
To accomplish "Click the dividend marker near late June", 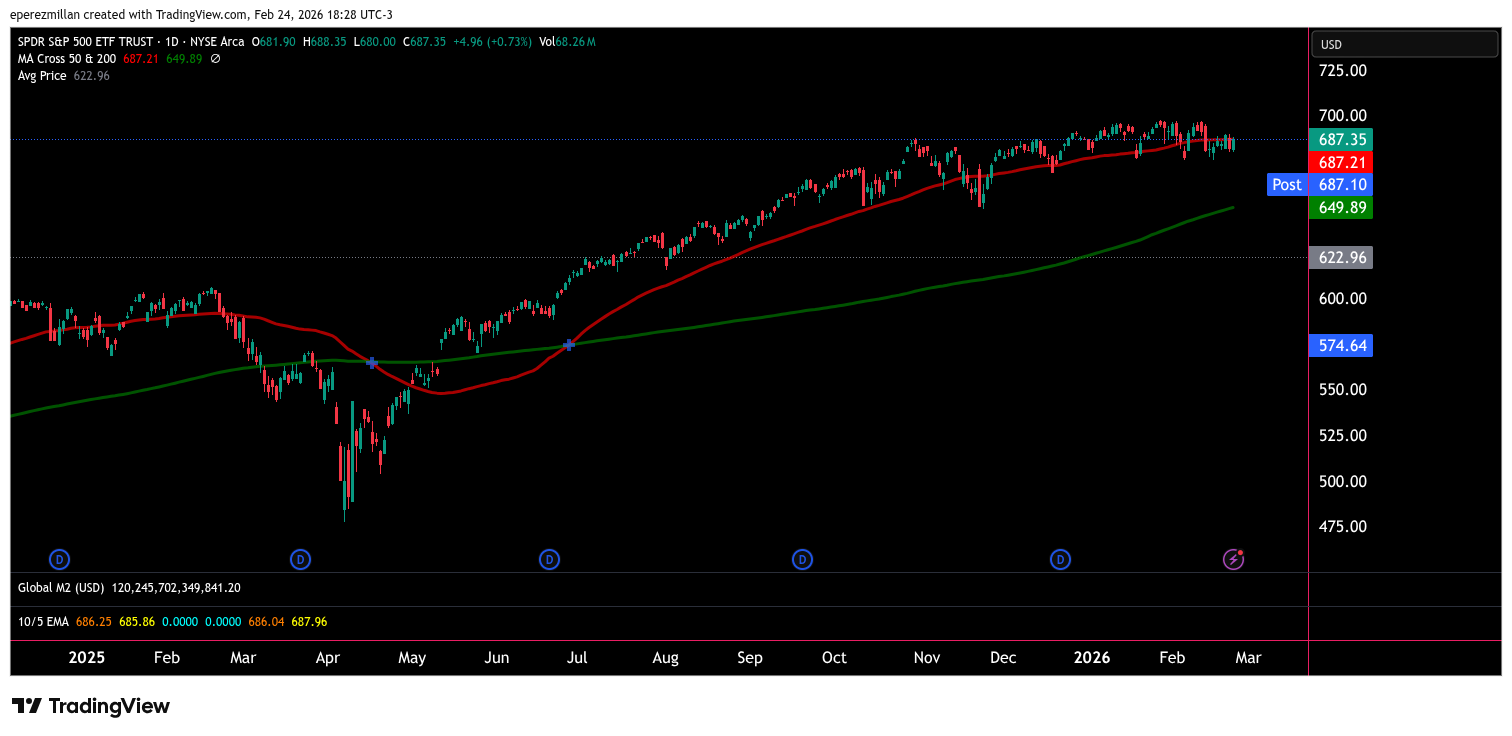I will point(549,559).
